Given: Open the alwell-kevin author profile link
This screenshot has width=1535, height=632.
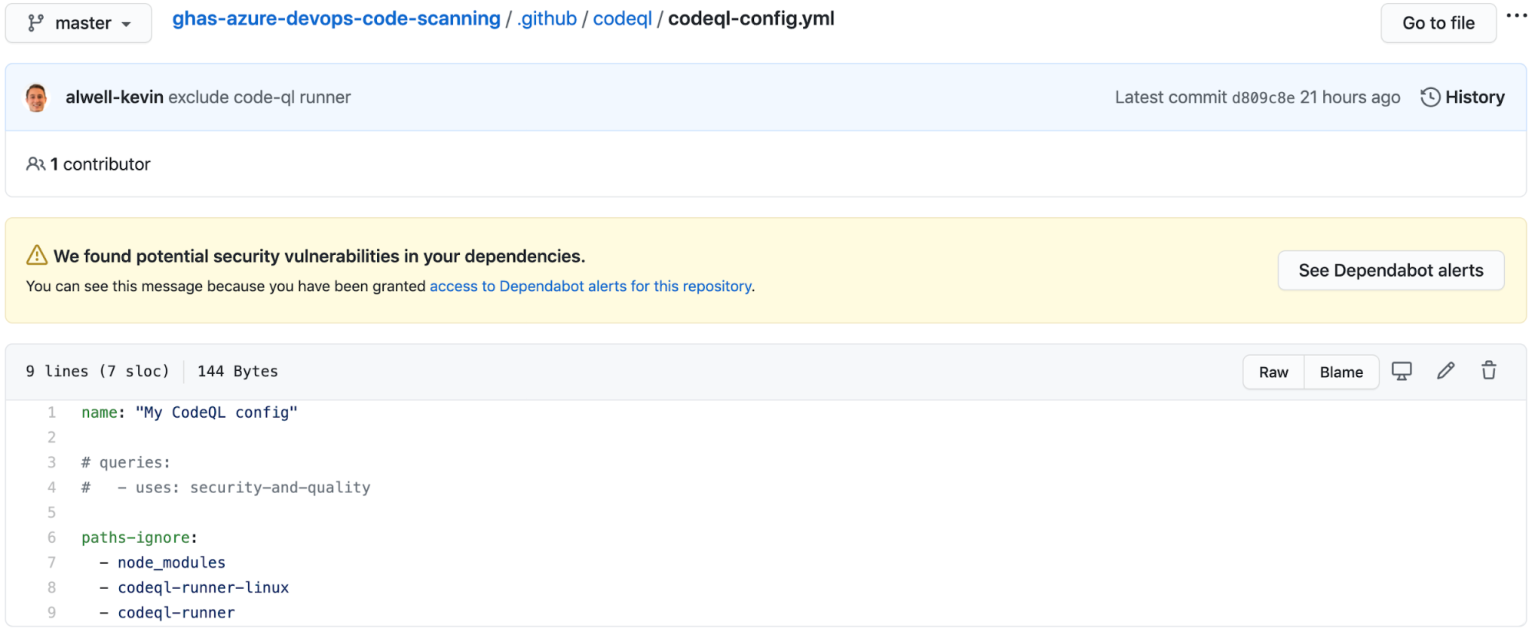Looking at the screenshot, I should point(114,98).
